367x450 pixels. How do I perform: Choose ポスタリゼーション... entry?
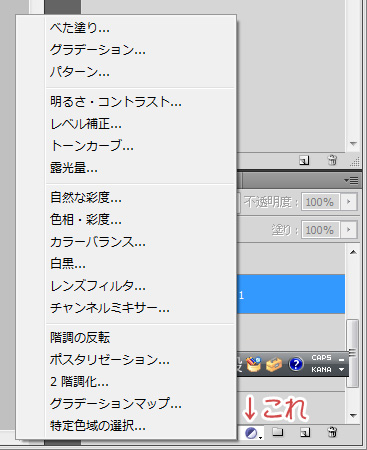(141, 360)
